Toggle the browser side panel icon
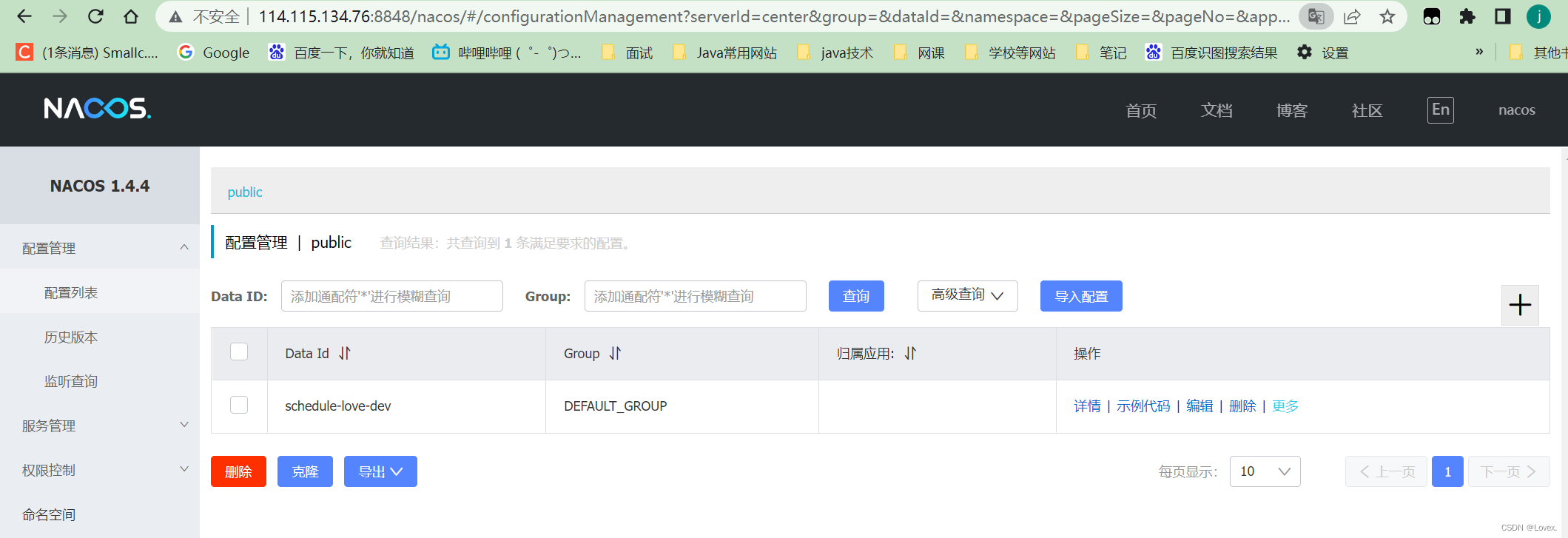The height and width of the screenshot is (538, 1568). point(1503,16)
